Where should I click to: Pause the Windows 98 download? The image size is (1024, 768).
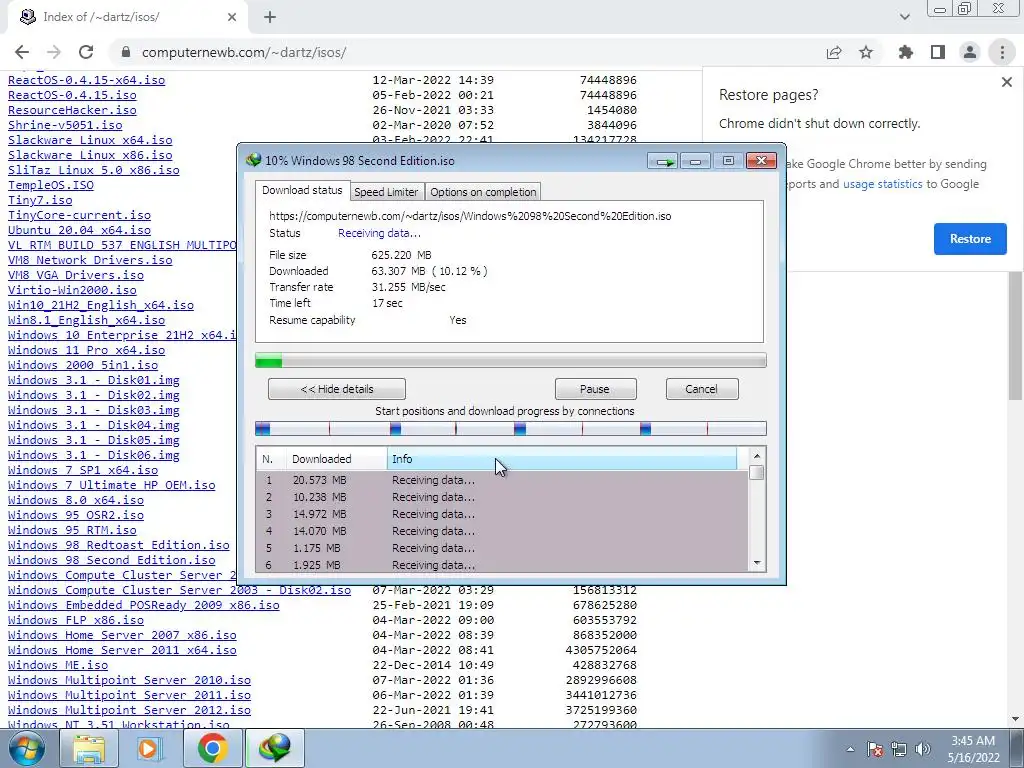[x=595, y=389]
